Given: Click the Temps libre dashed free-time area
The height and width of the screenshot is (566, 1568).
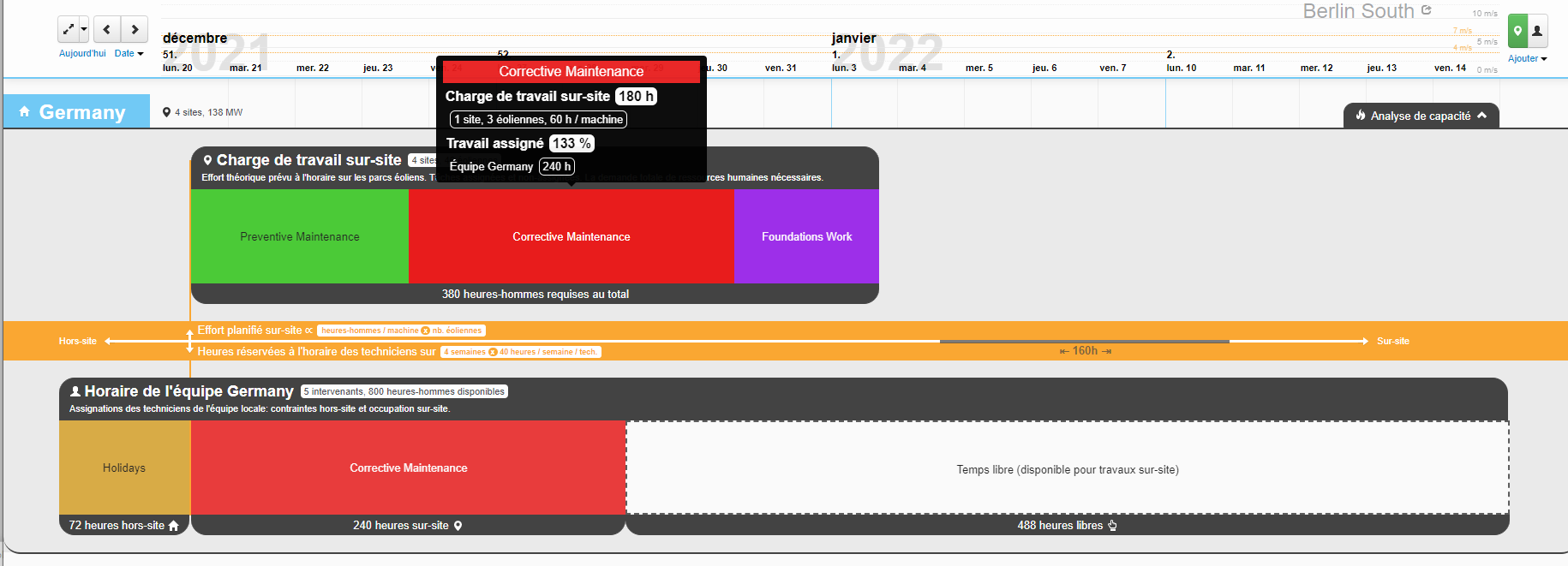Looking at the screenshot, I should [x=1067, y=468].
